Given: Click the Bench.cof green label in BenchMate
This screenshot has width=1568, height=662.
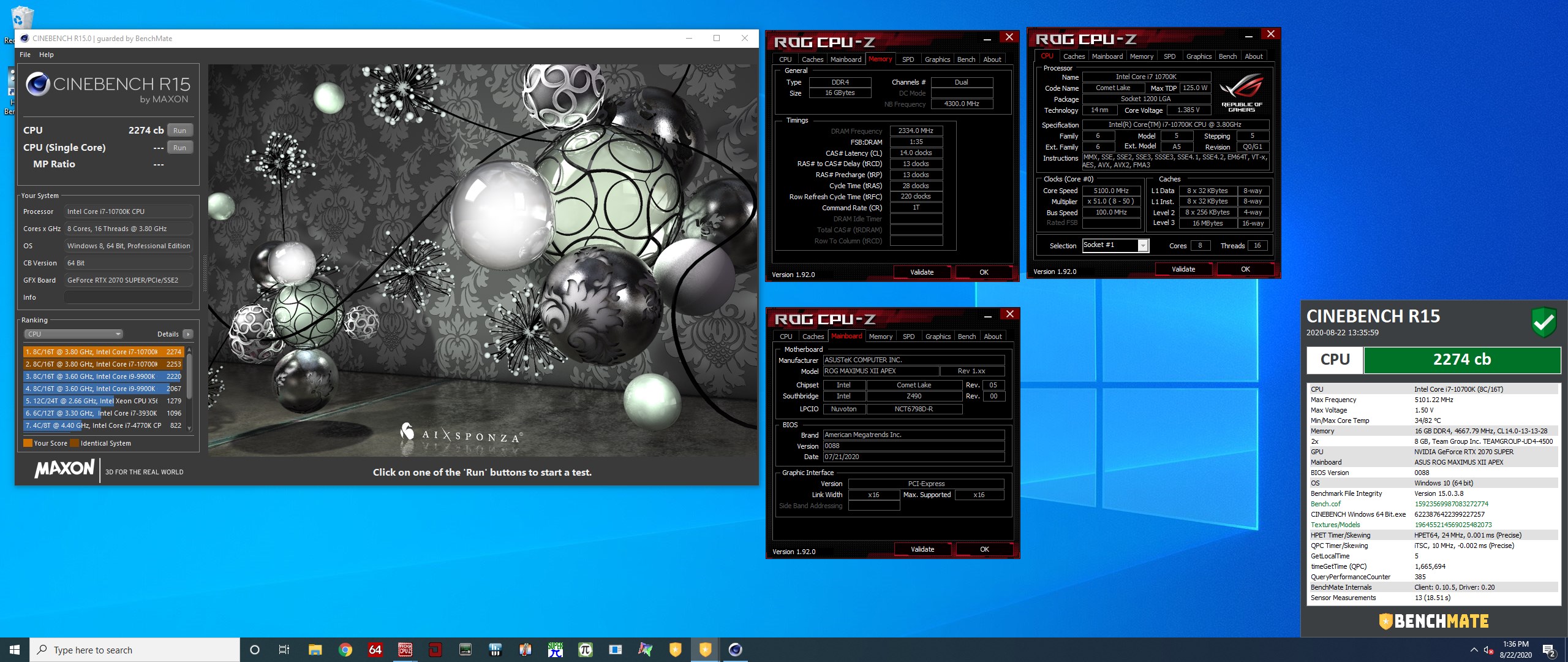Looking at the screenshot, I should [x=1325, y=504].
